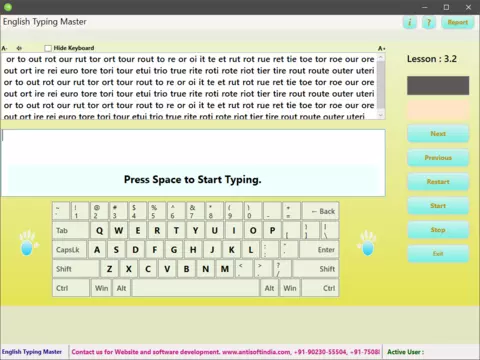Viewport: 480px width, 360px height.
Task: Click the O key on virtual keyboard
Action: click(253, 230)
